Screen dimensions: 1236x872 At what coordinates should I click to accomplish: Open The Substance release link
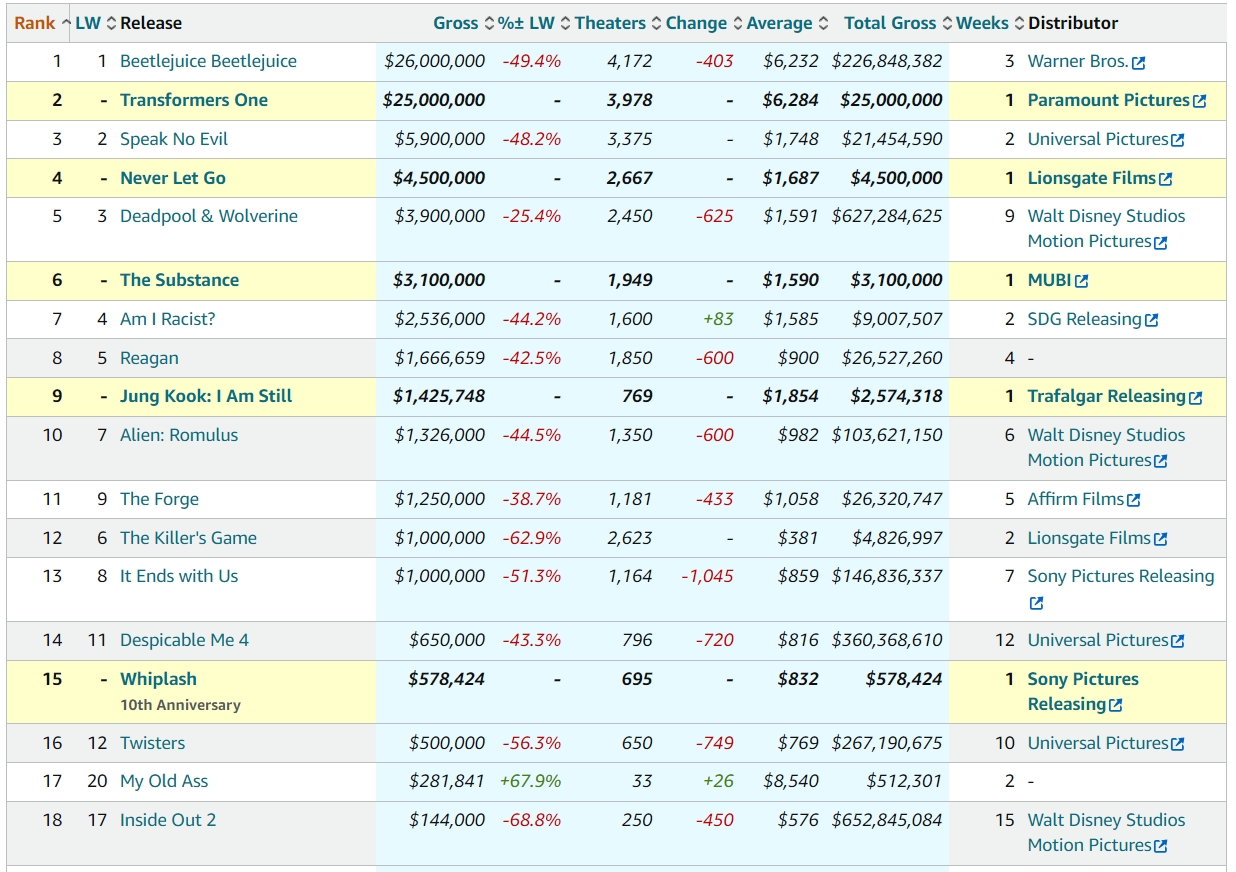click(179, 280)
